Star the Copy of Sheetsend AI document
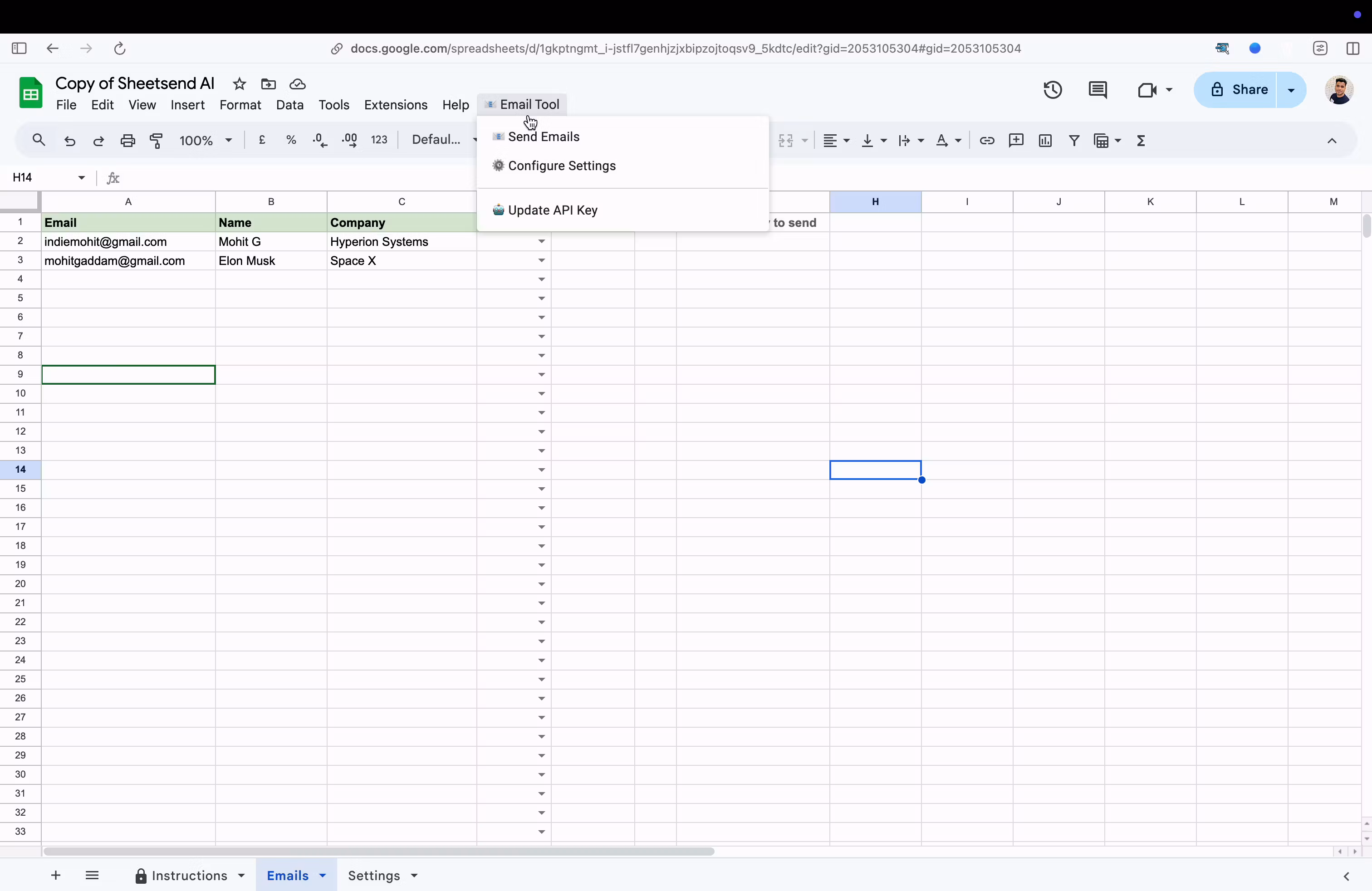Screen dimensions: 1372x891 pyautogui.click(x=239, y=84)
